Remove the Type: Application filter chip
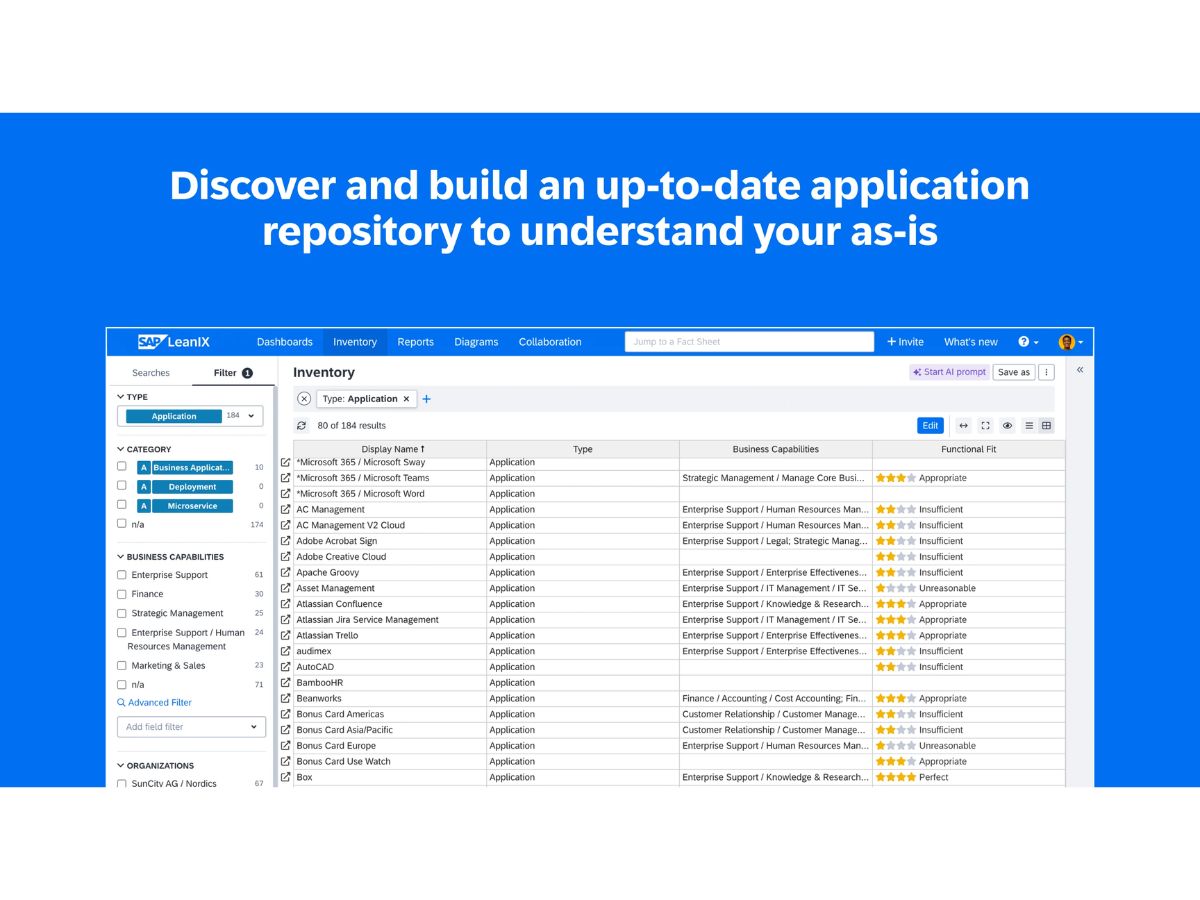1200x900 pixels. click(x=406, y=399)
